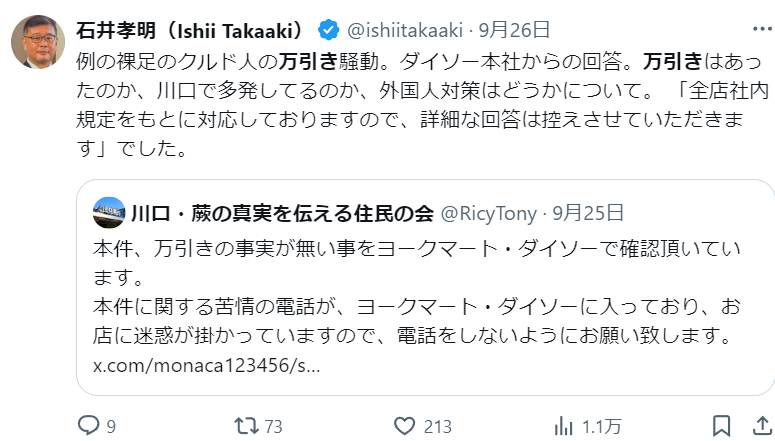Repost using the retweet arrows icon
The height and width of the screenshot is (441, 775).
coord(244,427)
